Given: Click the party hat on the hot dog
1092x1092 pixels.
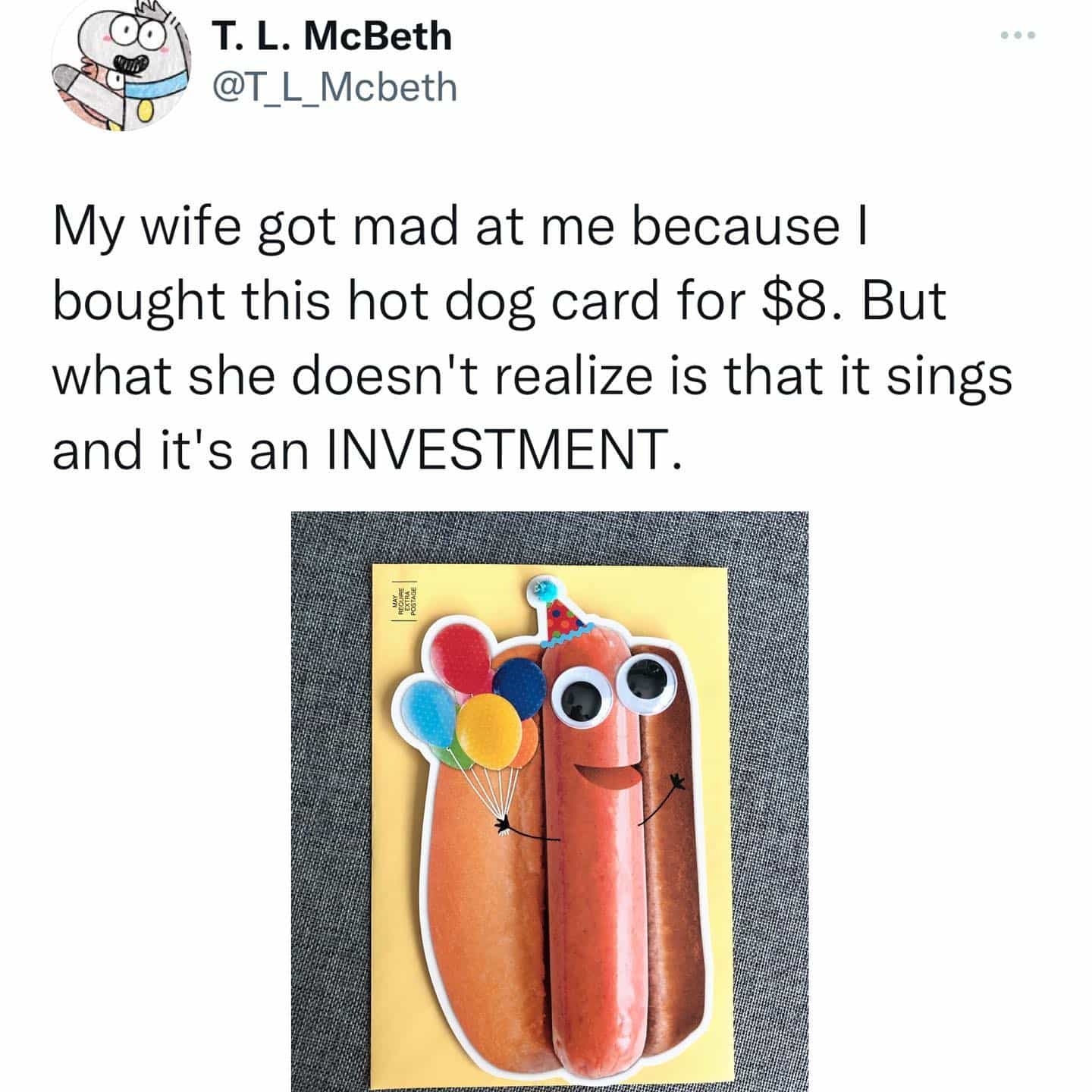Looking at the screenshot, I should (560, 617).
